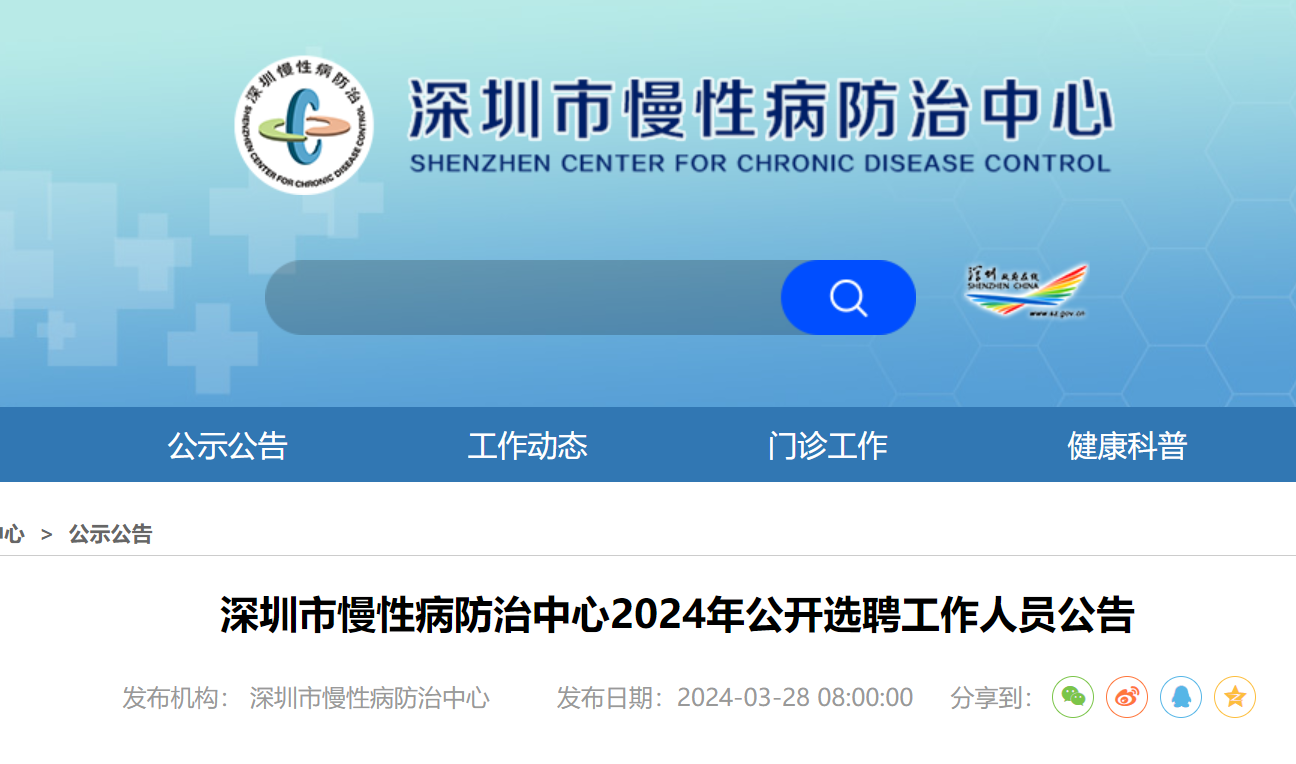Click the 分享到 label
Viewport: 1296px width, 764px height.
[992, 698]
